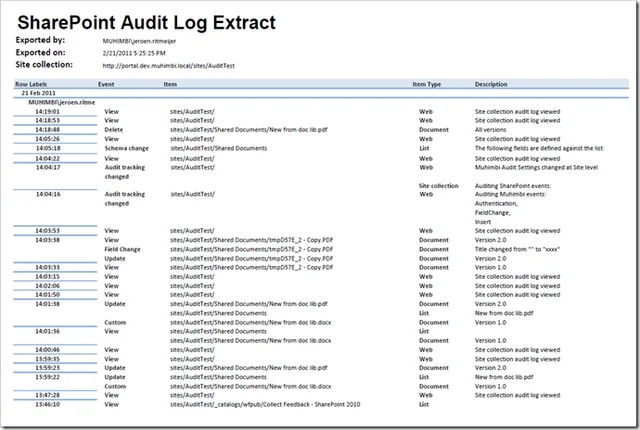Select the 14:01:50 time row
640x430 pixels.
47,295
